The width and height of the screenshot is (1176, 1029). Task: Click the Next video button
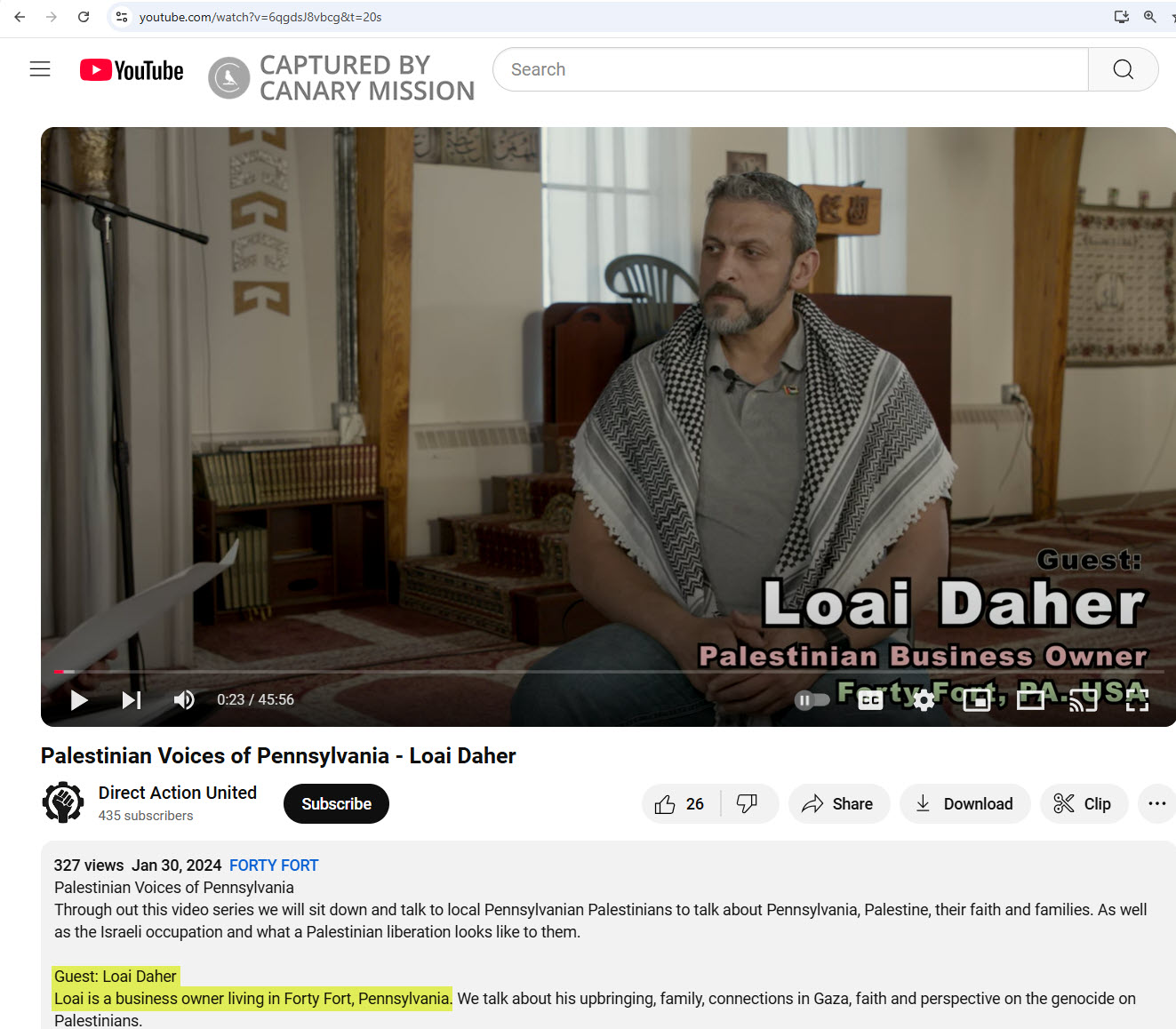[131, 699]
